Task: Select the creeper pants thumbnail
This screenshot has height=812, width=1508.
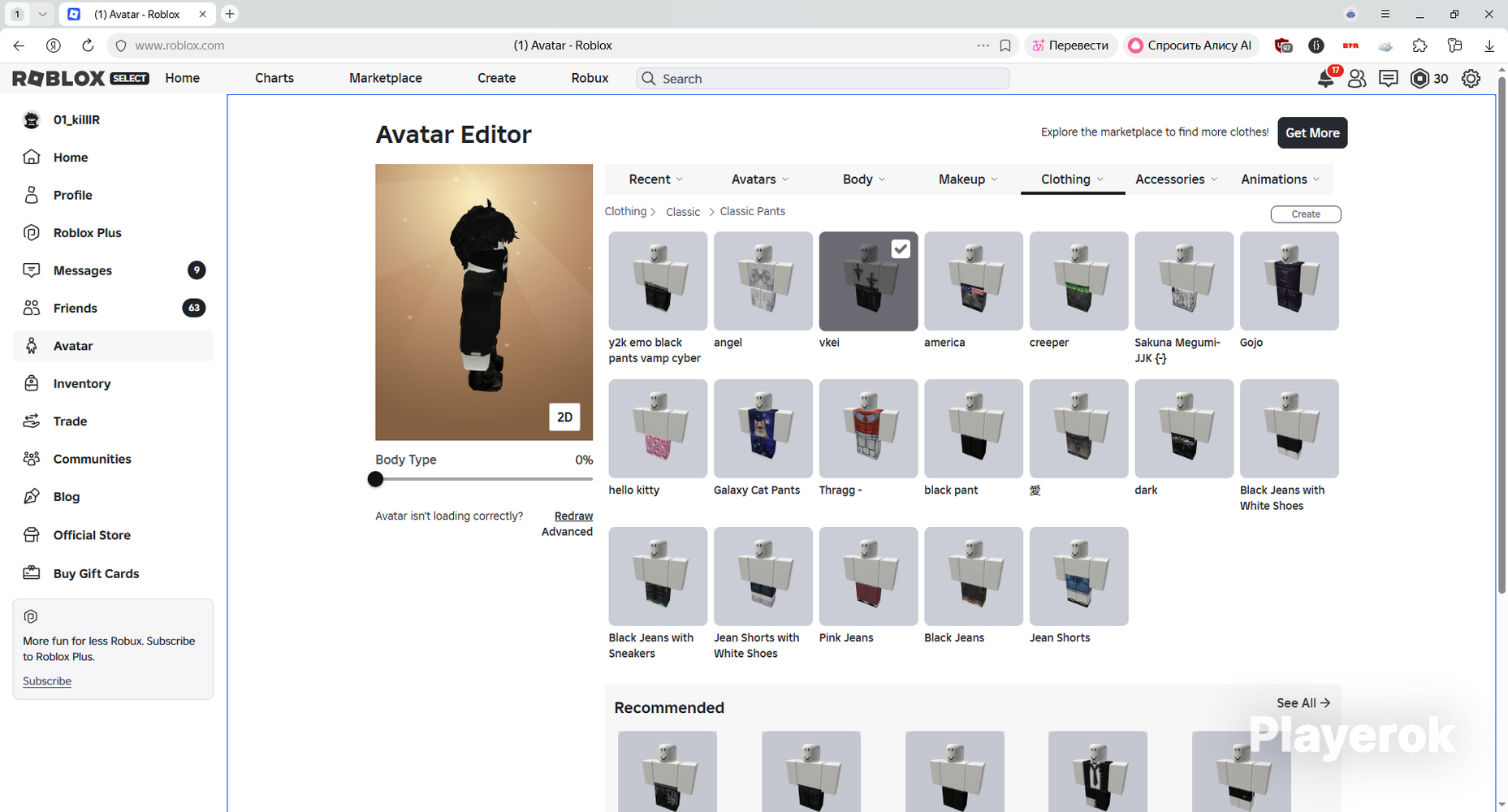Action: 1078,281
